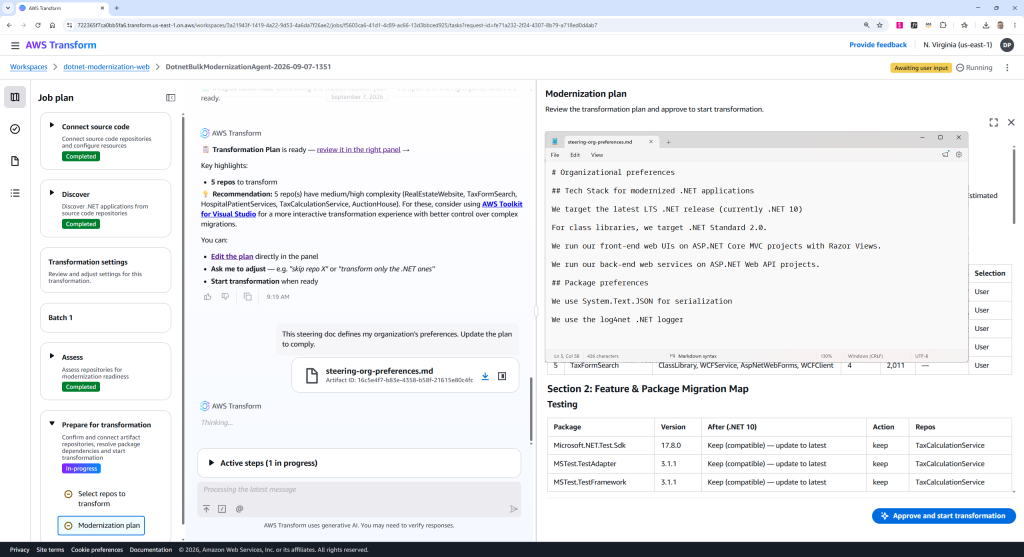The width and height of the screenshot is (1024, 557).
Task: Click thumbs down on Transformation Plan message
Action: [225, 296]
